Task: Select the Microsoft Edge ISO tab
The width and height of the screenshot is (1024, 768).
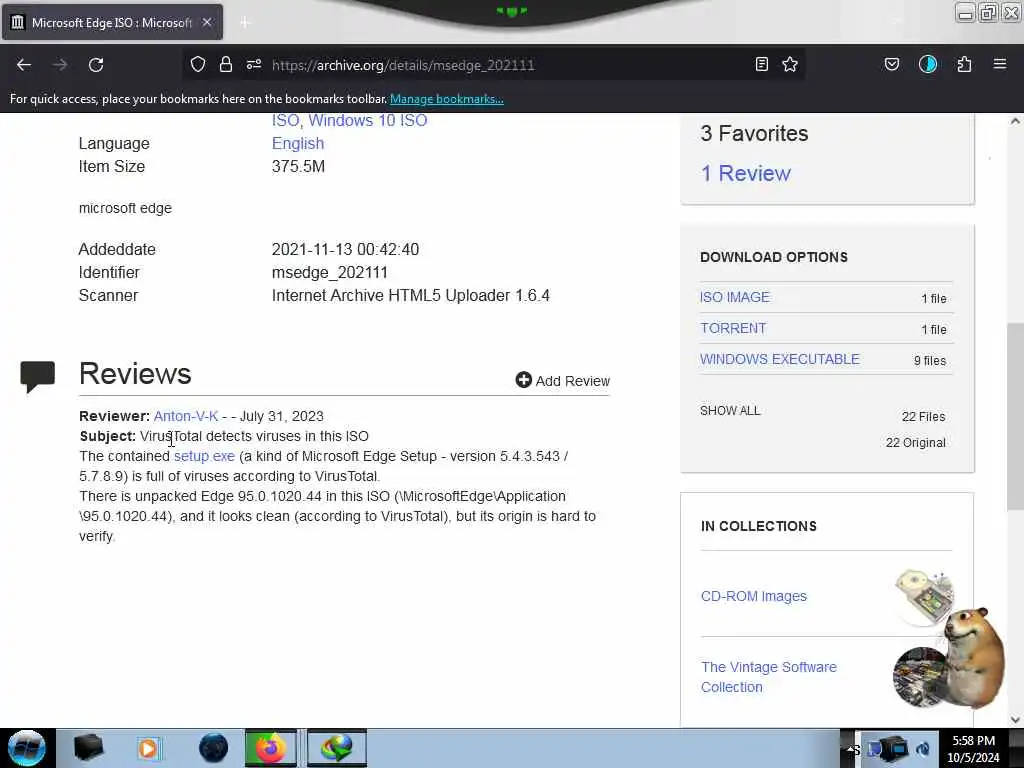Action: [112, 23]
